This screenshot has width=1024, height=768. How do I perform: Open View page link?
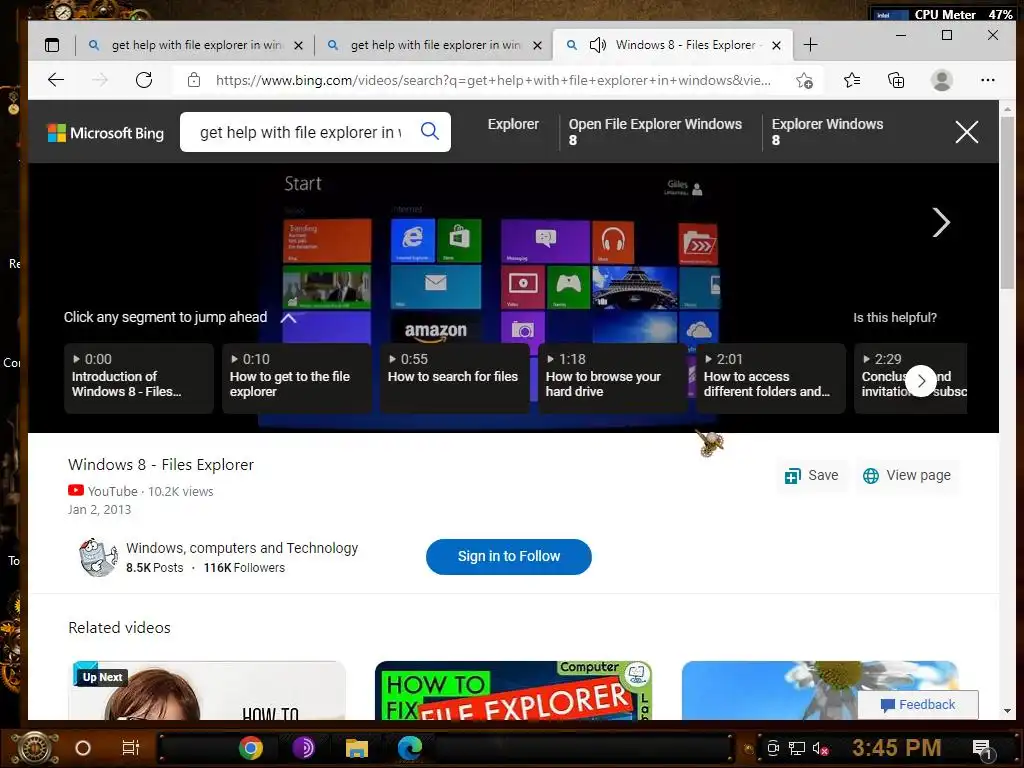pos(906,475)
